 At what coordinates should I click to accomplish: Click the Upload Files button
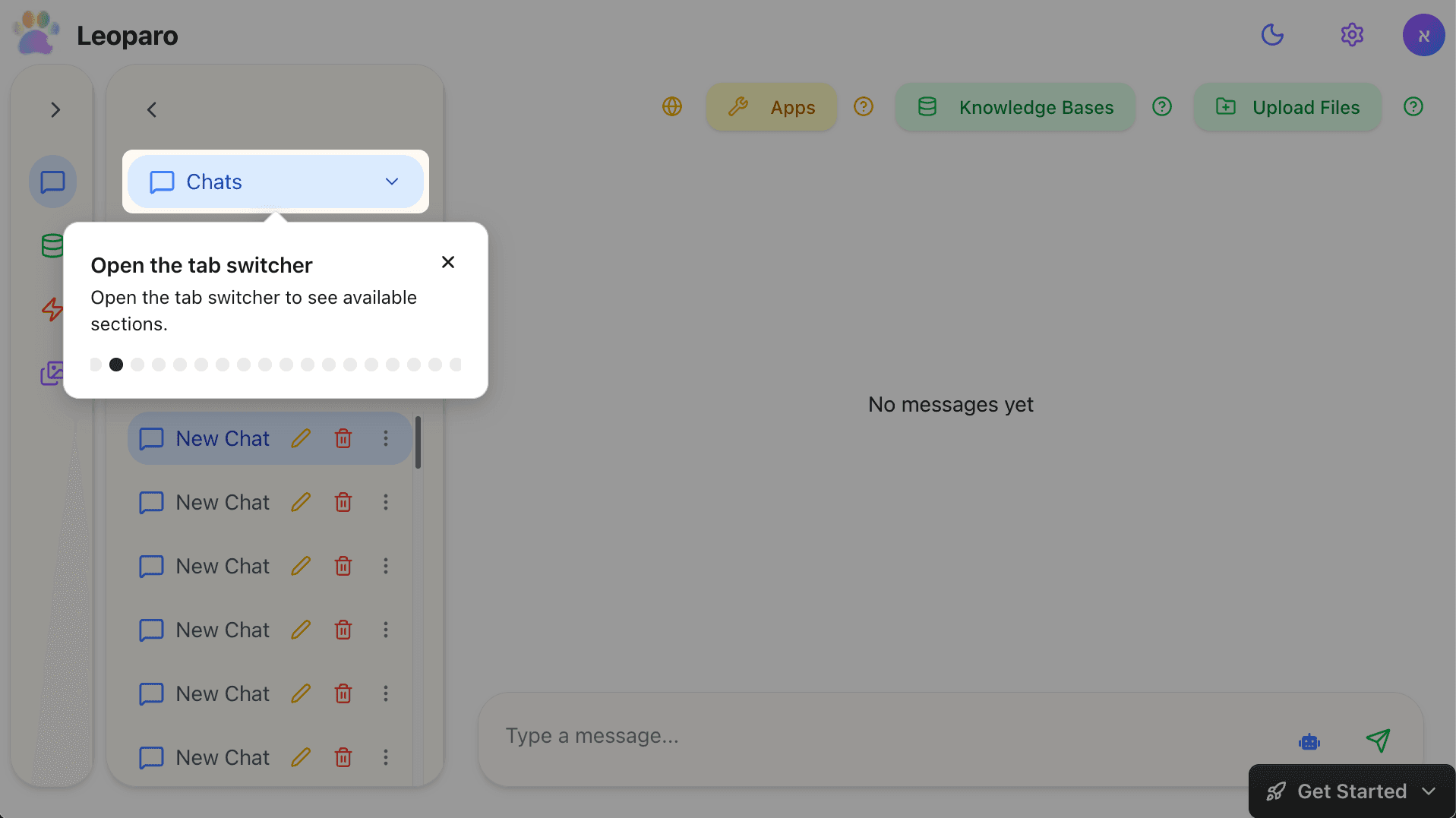pyautogui.click(x=1287, y=107)
